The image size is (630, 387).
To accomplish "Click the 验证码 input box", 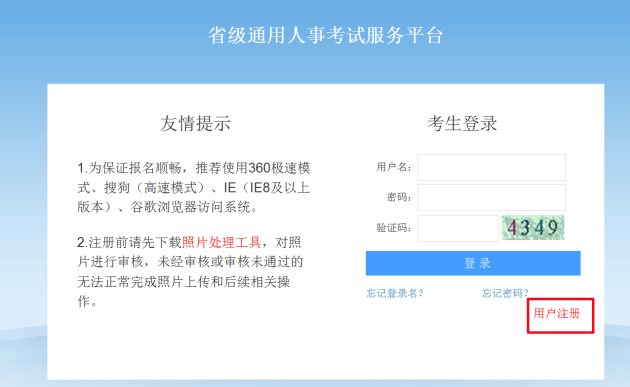I will (458, 228).
